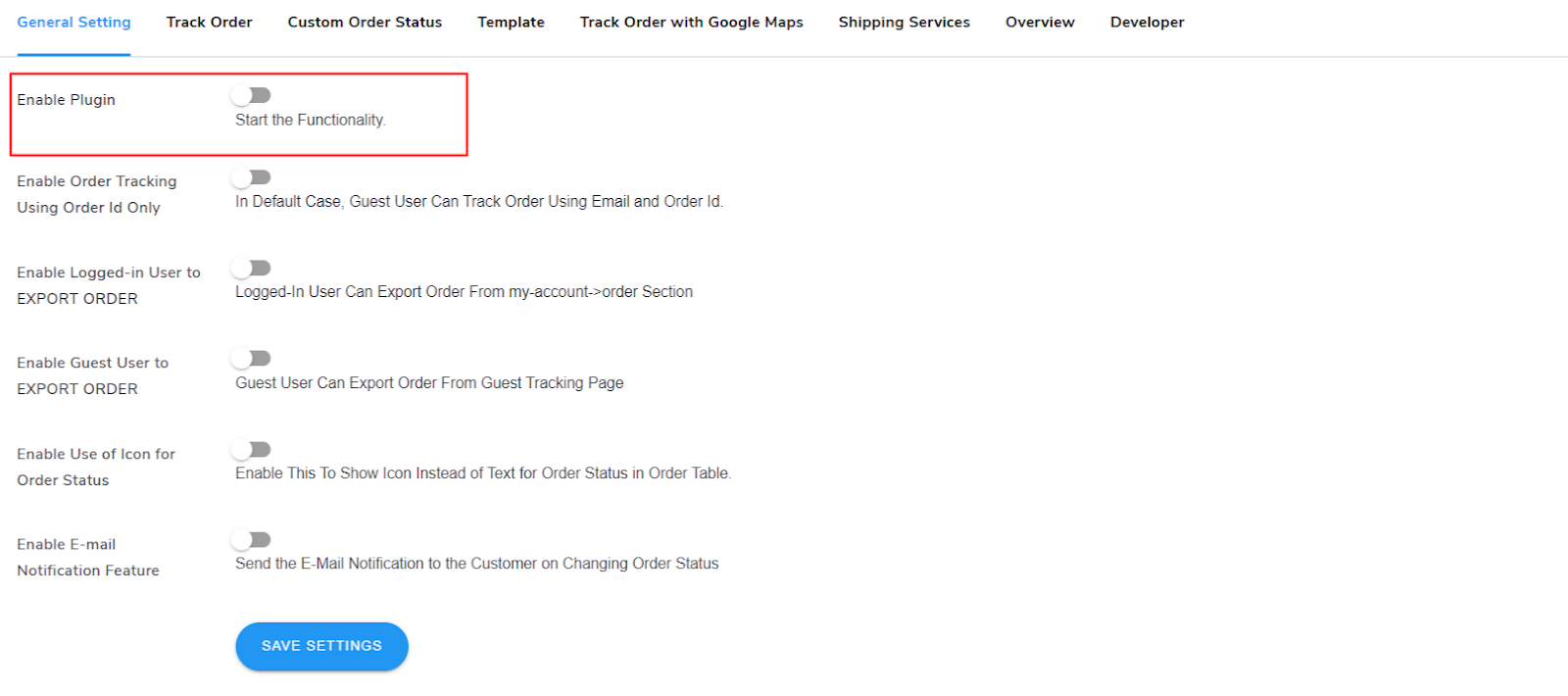1568x696 pixels.
Task: Click the 'Enable Use of Icon for Order Status' label
Action: point(96,467)
